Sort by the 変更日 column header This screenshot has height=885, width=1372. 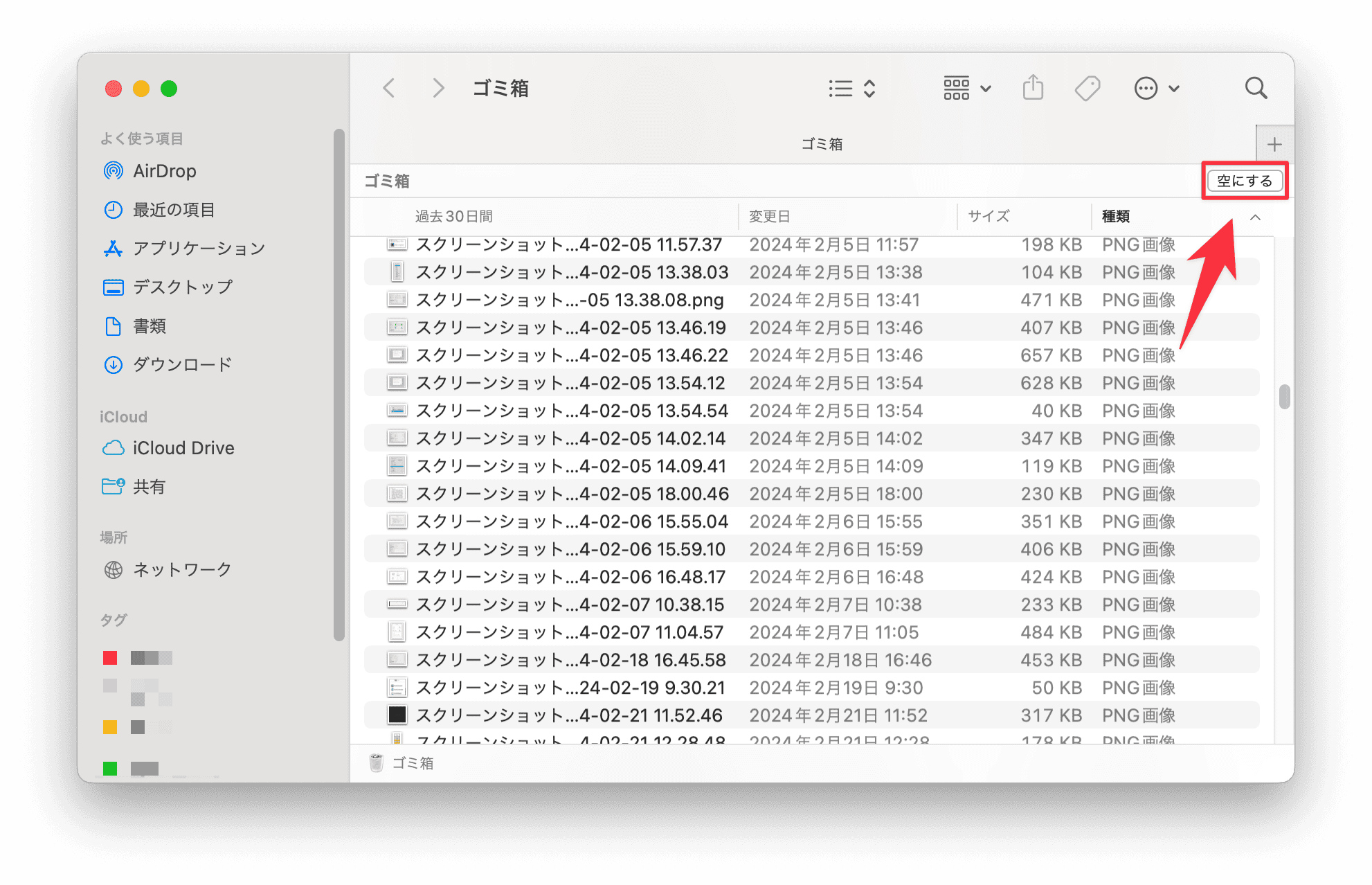(x=769, y=217)
